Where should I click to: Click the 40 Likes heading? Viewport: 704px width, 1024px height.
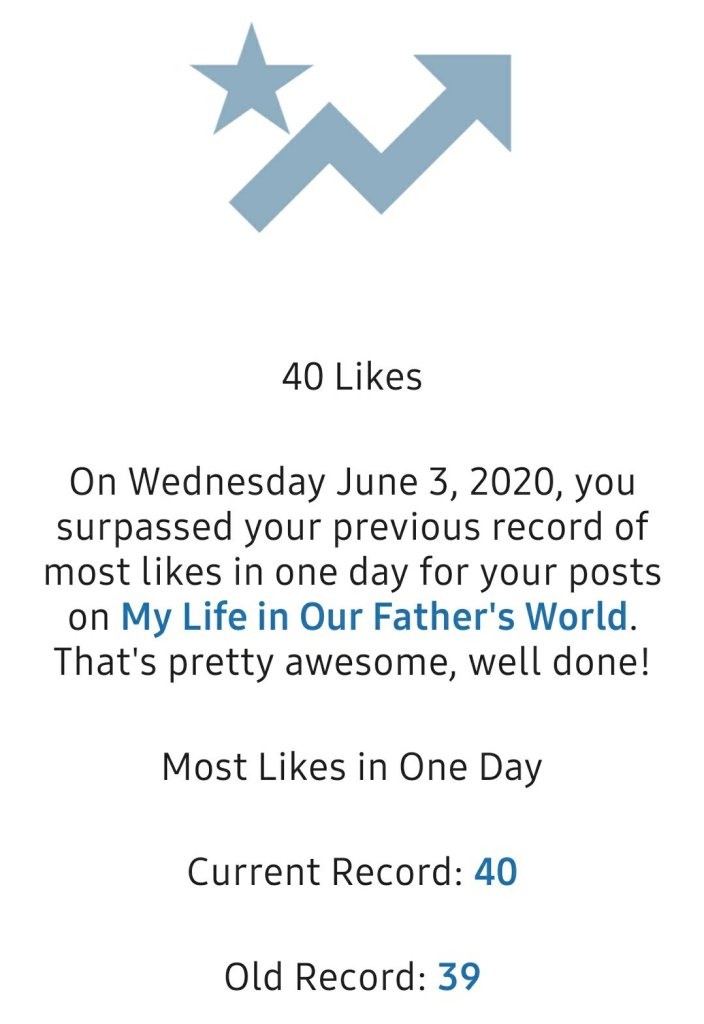point(352,377)
